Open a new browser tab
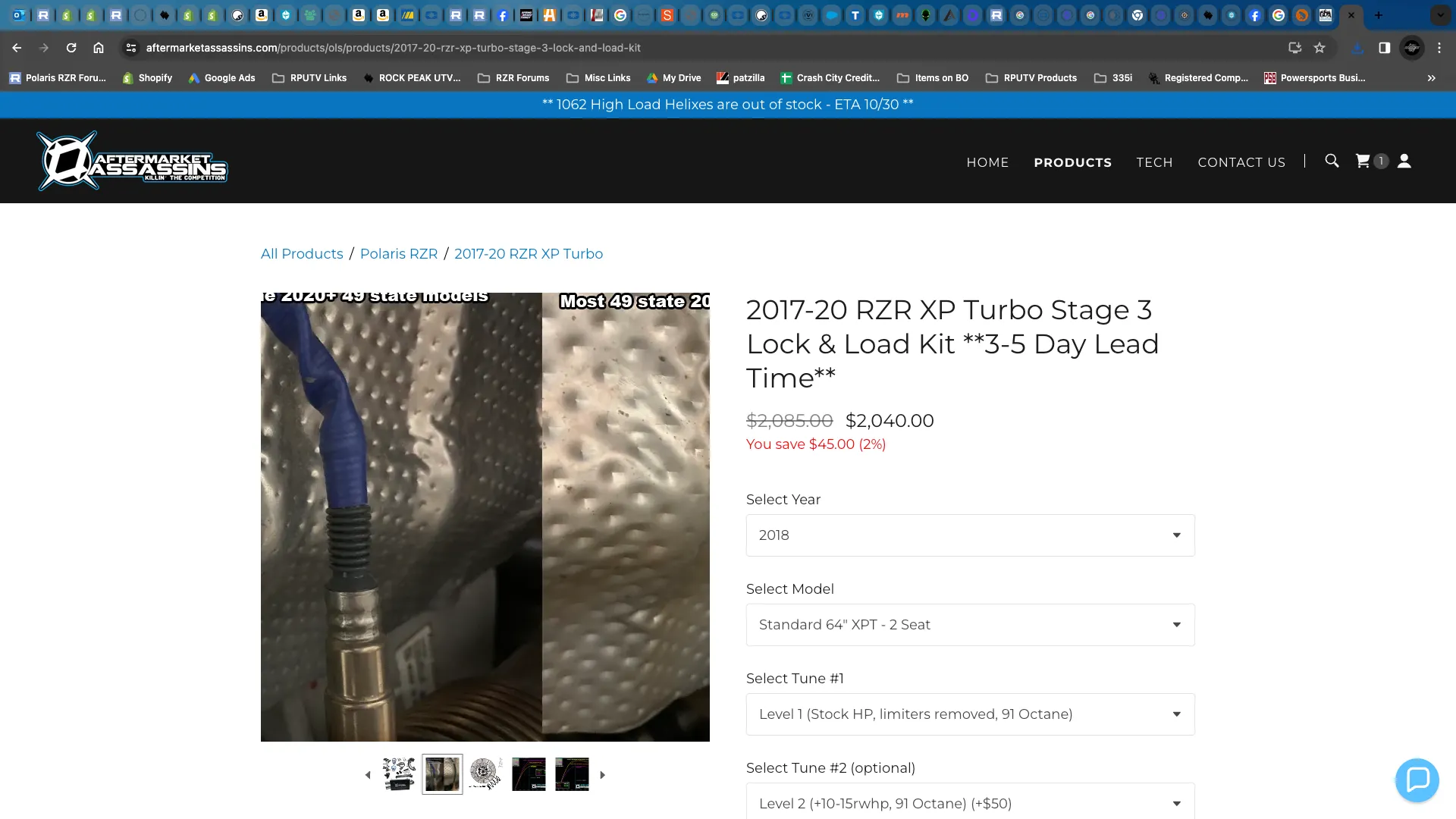1456x819 pixels. tap(1379, 15)
